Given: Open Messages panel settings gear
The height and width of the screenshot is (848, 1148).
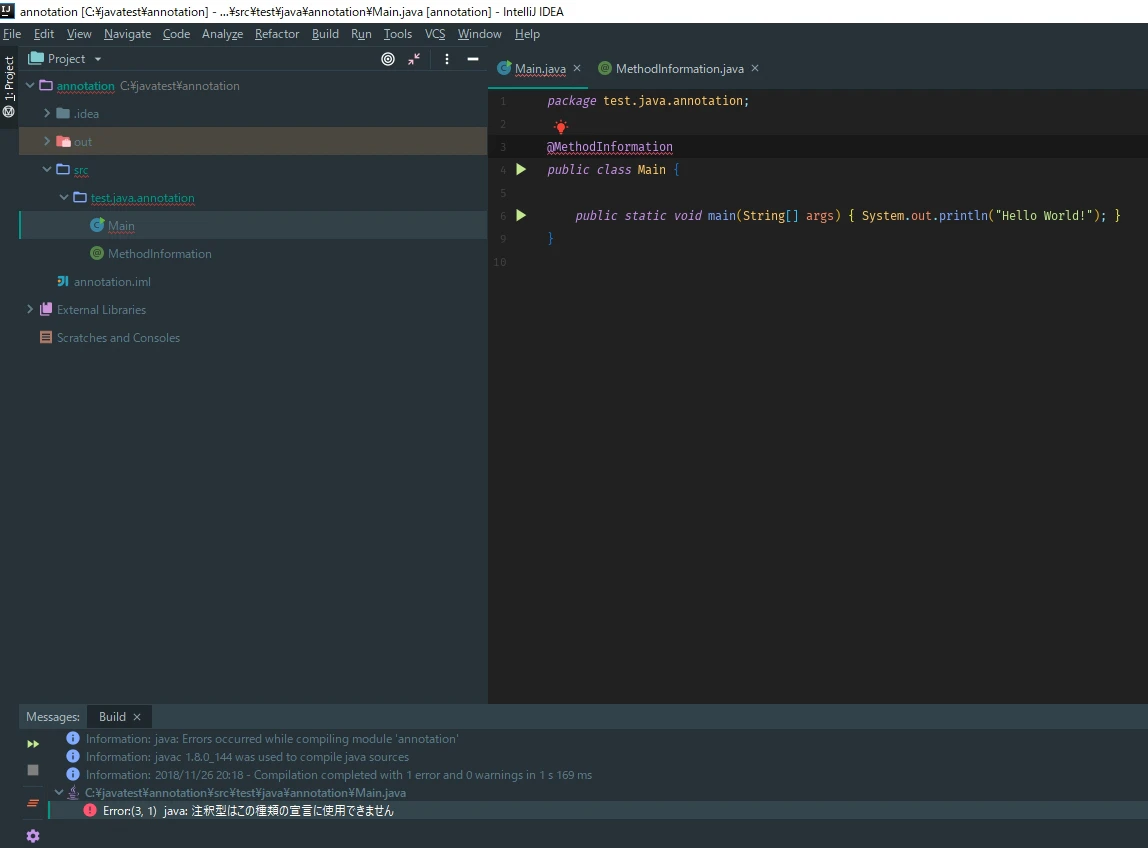Looking at the screenshot, I should [x=33, y=836].
